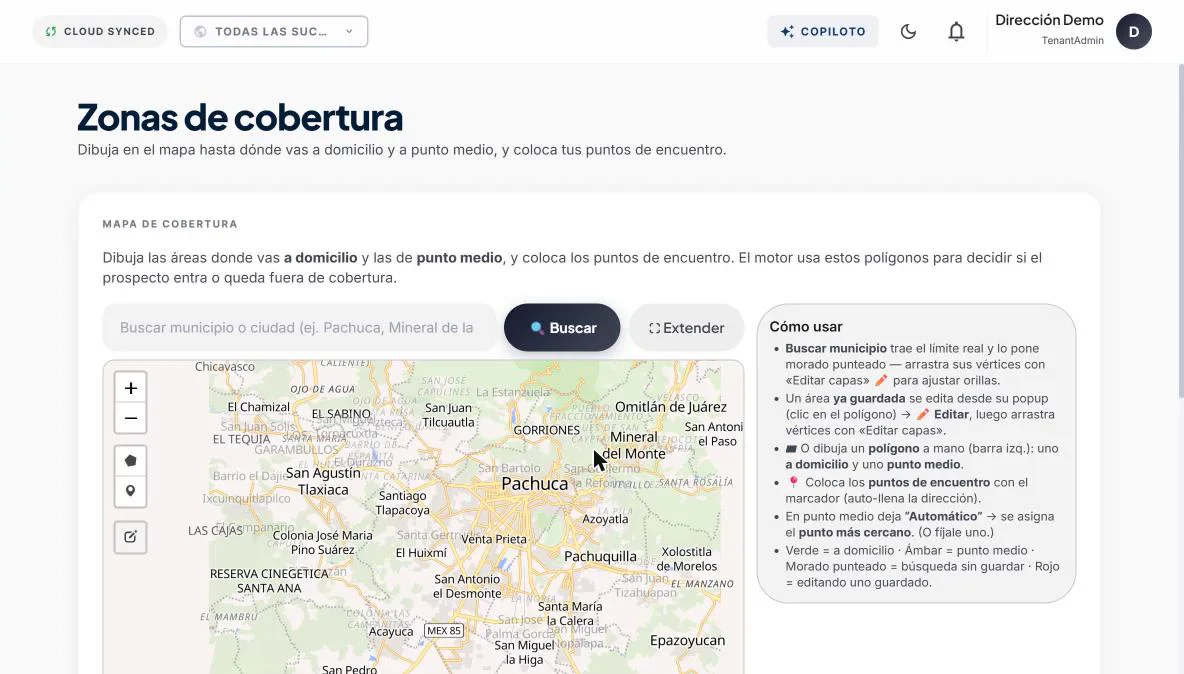Open notifications bell
Image resolution: width=1184 pixels, height=674 pixels.
click(x=956, y=32)
